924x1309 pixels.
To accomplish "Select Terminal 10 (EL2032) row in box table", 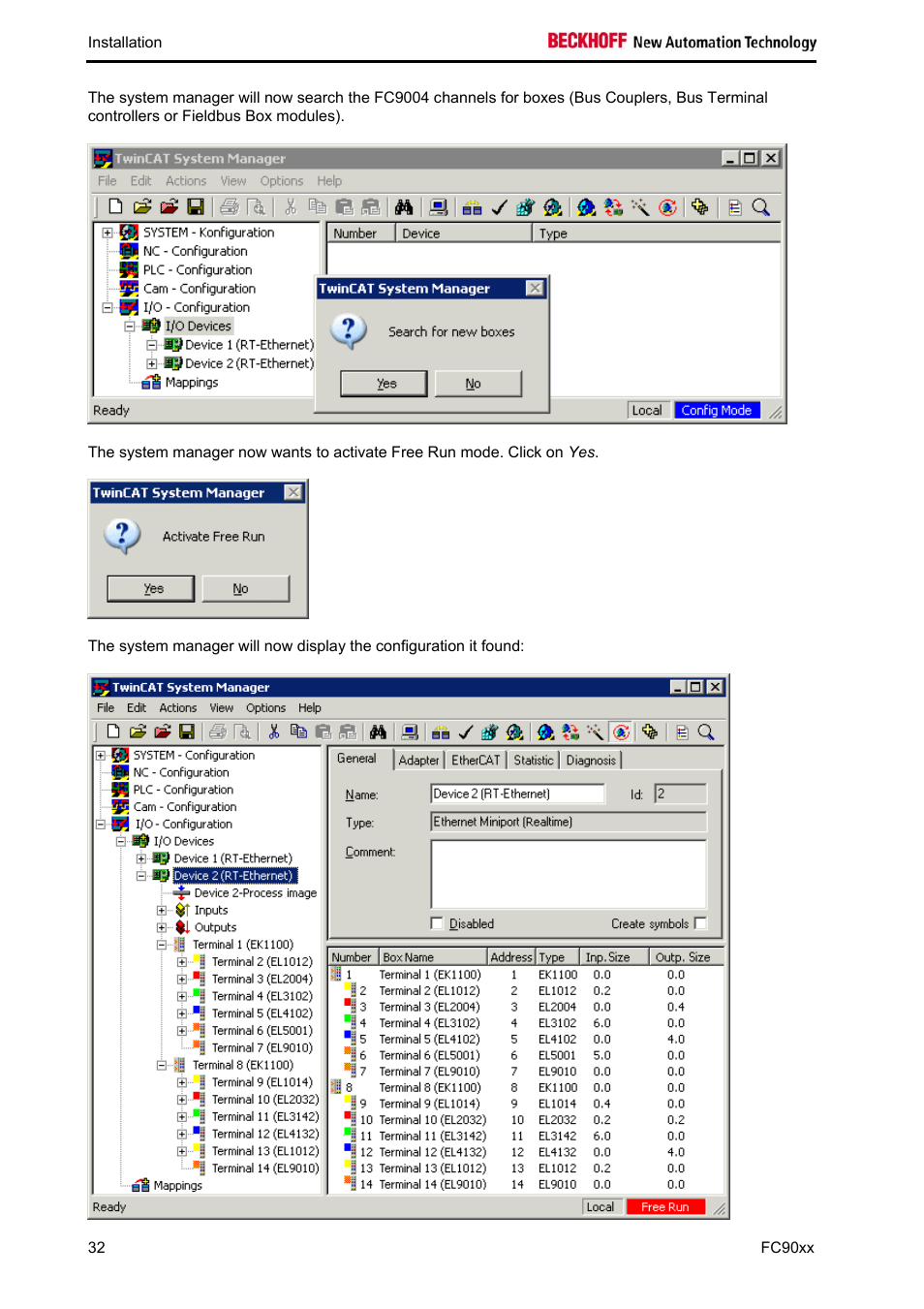I will [x=527, y=1120].
